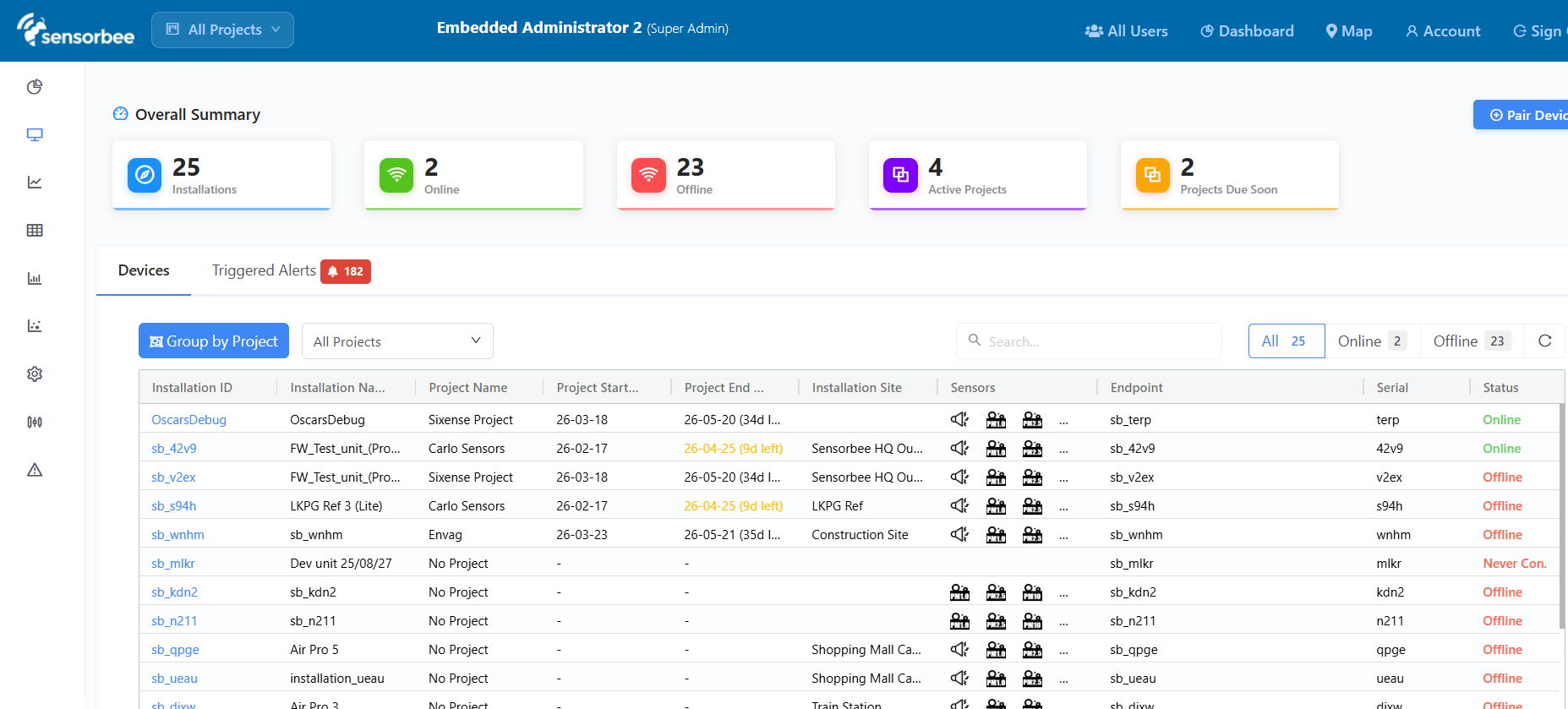Open the scatter plot sidebar icon
This screenshot has height=709, width=1568.
[x=35, y=326]
